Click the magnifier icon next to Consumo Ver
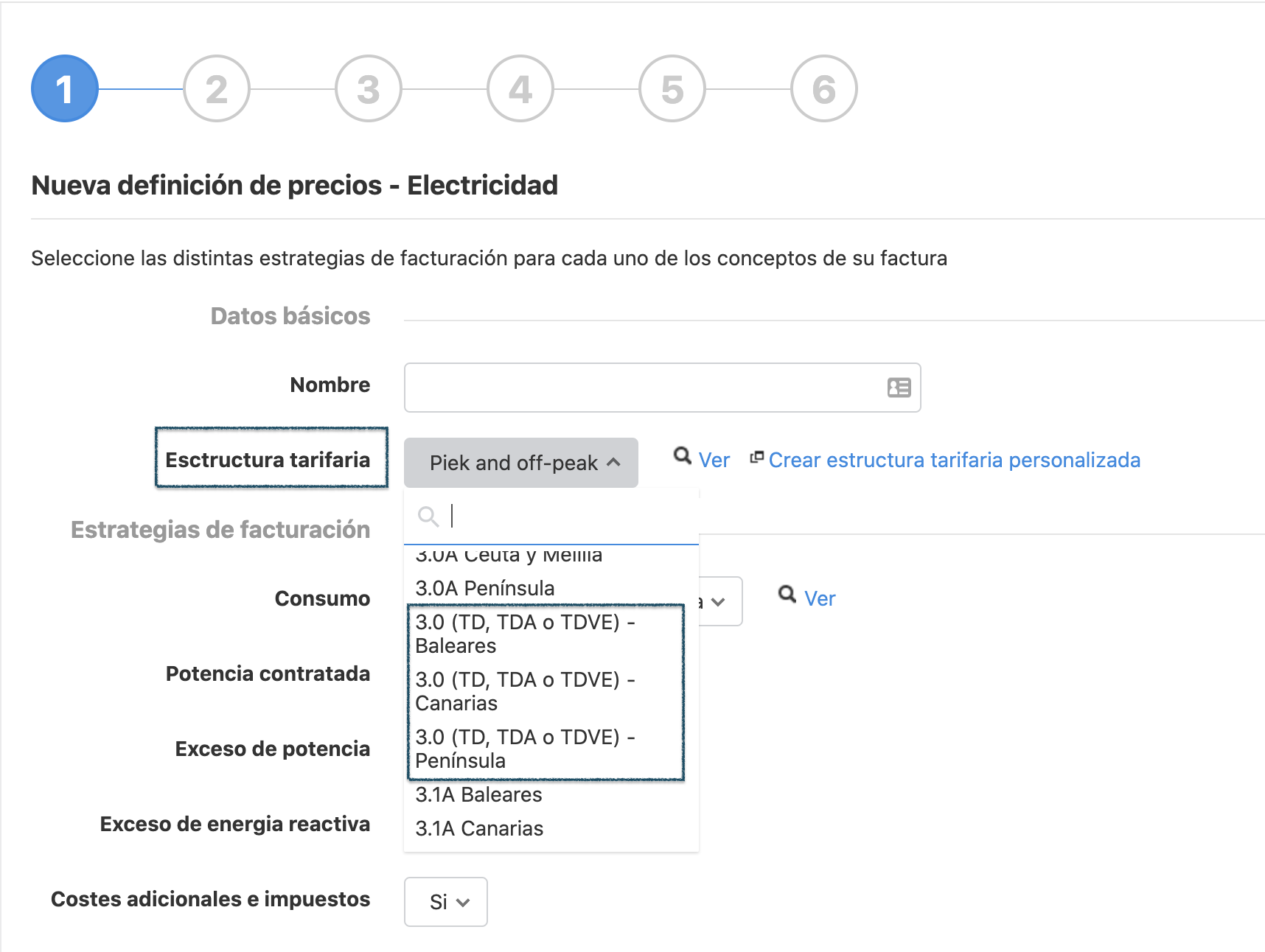Image resolution: width=1265 pixels, height=952 pixels. (787, 594)
